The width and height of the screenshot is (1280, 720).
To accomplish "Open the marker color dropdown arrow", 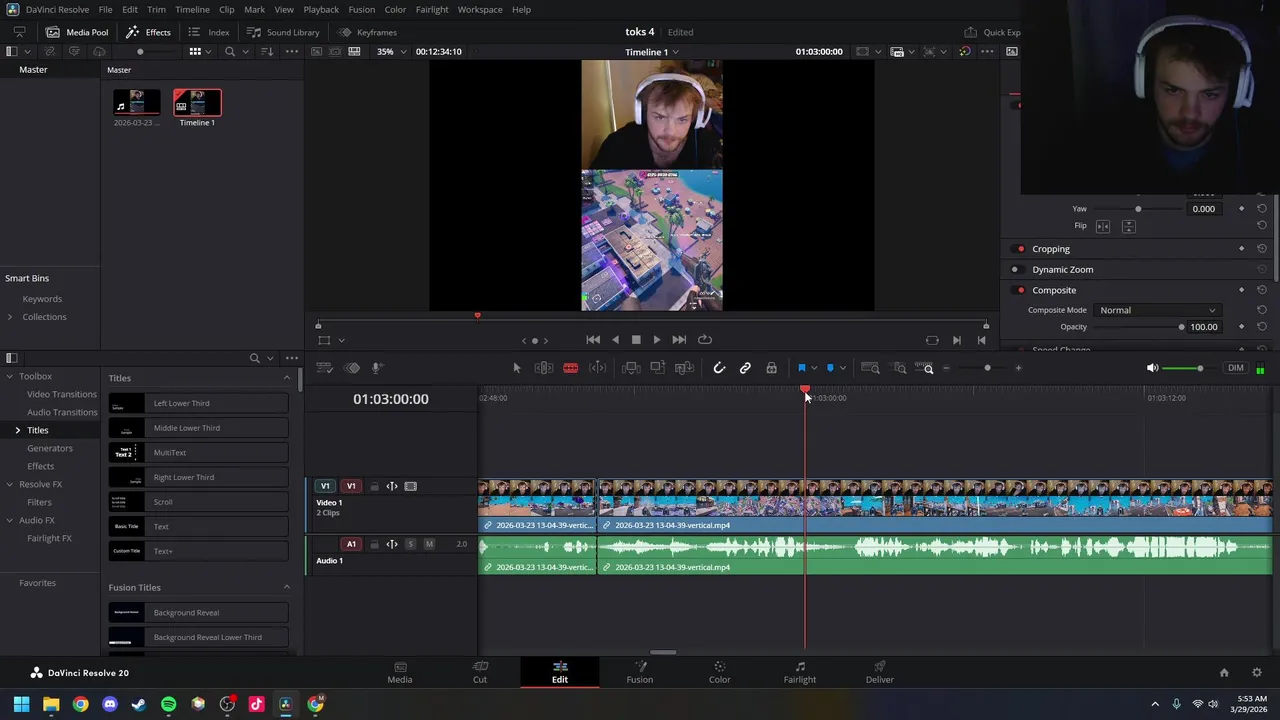I will click(842, 368).
